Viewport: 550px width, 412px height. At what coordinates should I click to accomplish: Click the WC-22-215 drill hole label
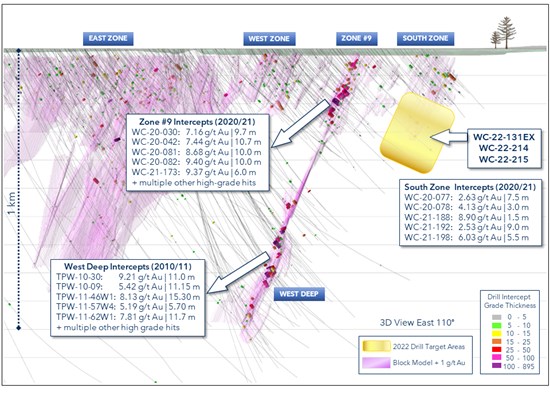(x=504, y=160)
